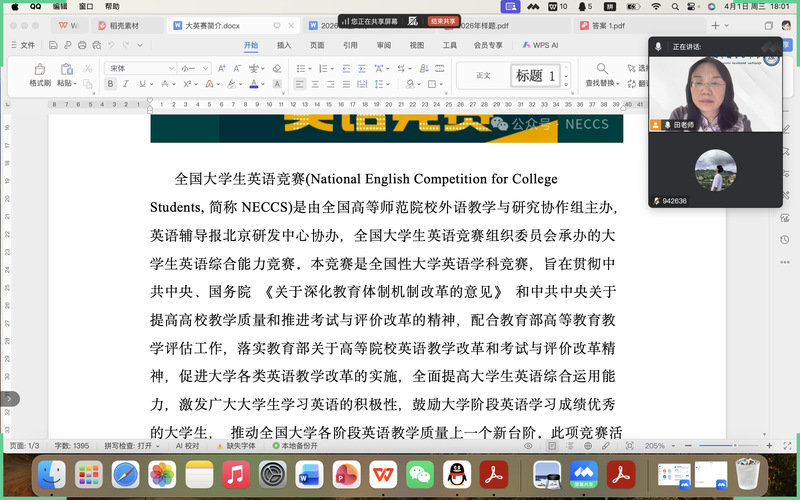Image resolution: width=800 pixels, height=500 pixels.
Task: Open the 文件 menu
Action: [23, 45]
